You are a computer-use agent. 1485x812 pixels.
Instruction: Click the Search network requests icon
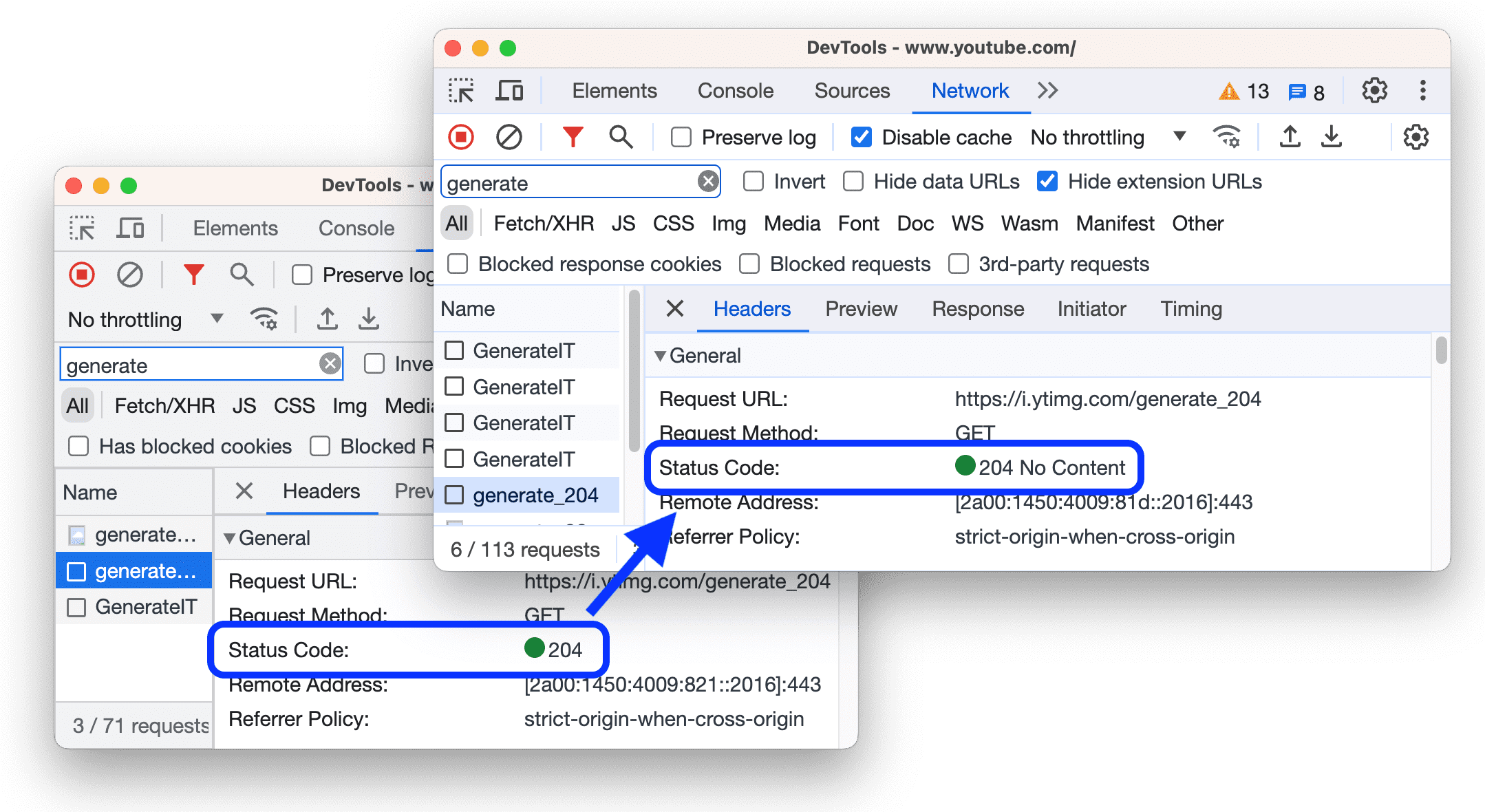620,138
